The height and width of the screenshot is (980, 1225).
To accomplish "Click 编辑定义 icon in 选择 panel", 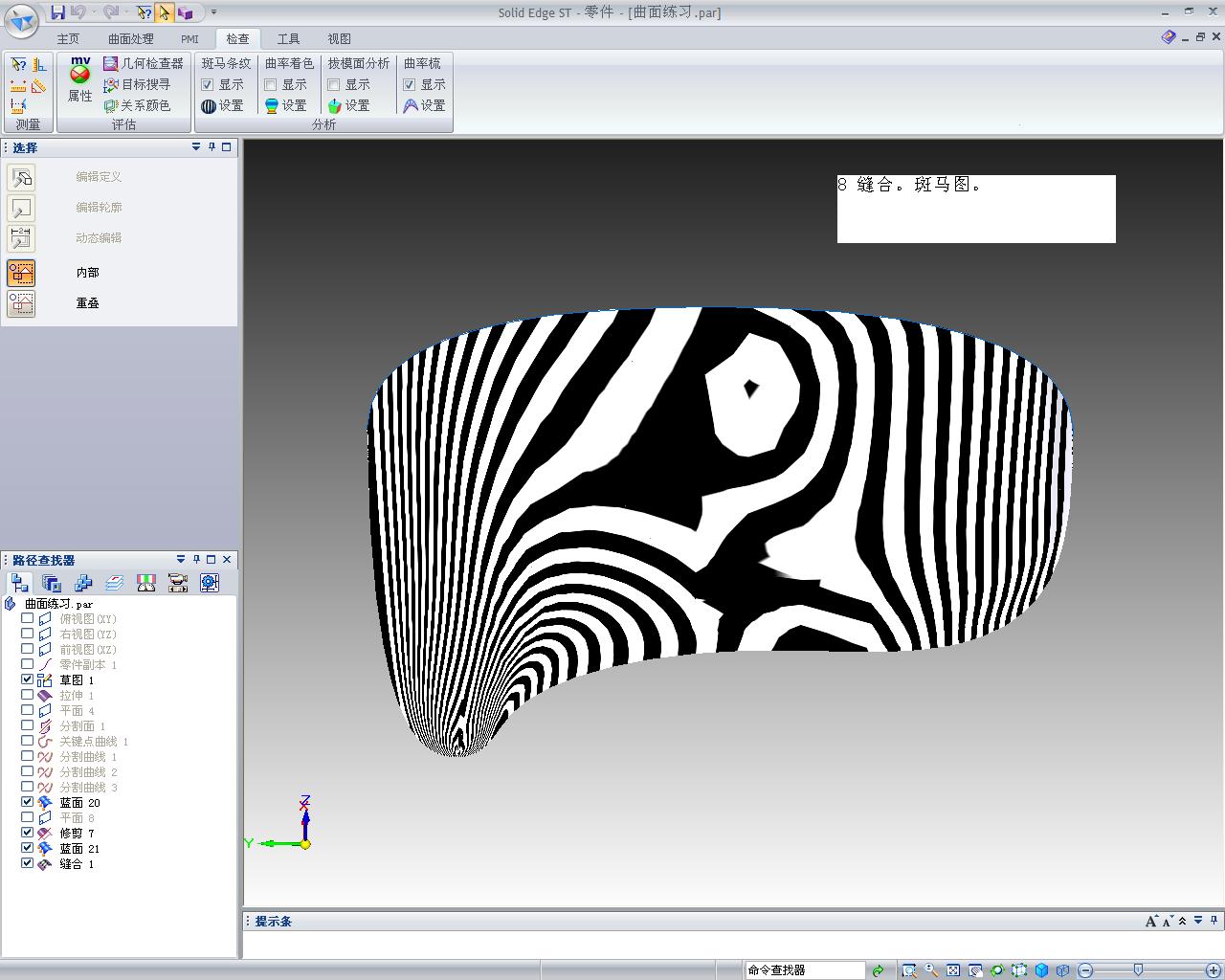I will pyautogui.click(x=21, y=177).
